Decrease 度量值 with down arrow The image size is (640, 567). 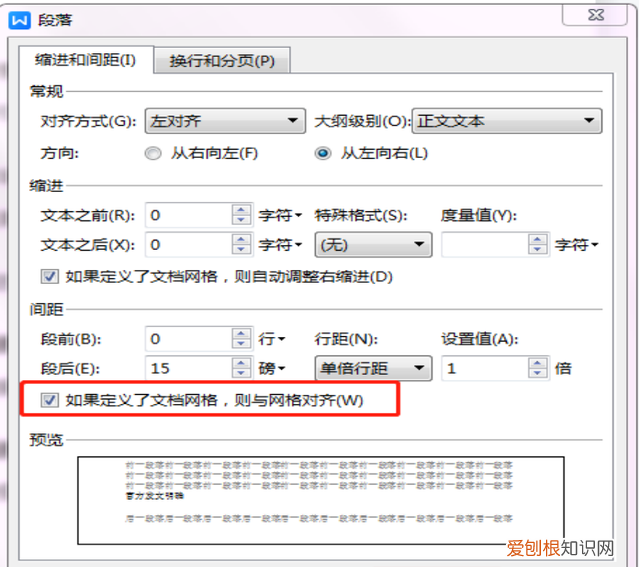point(538,250)
